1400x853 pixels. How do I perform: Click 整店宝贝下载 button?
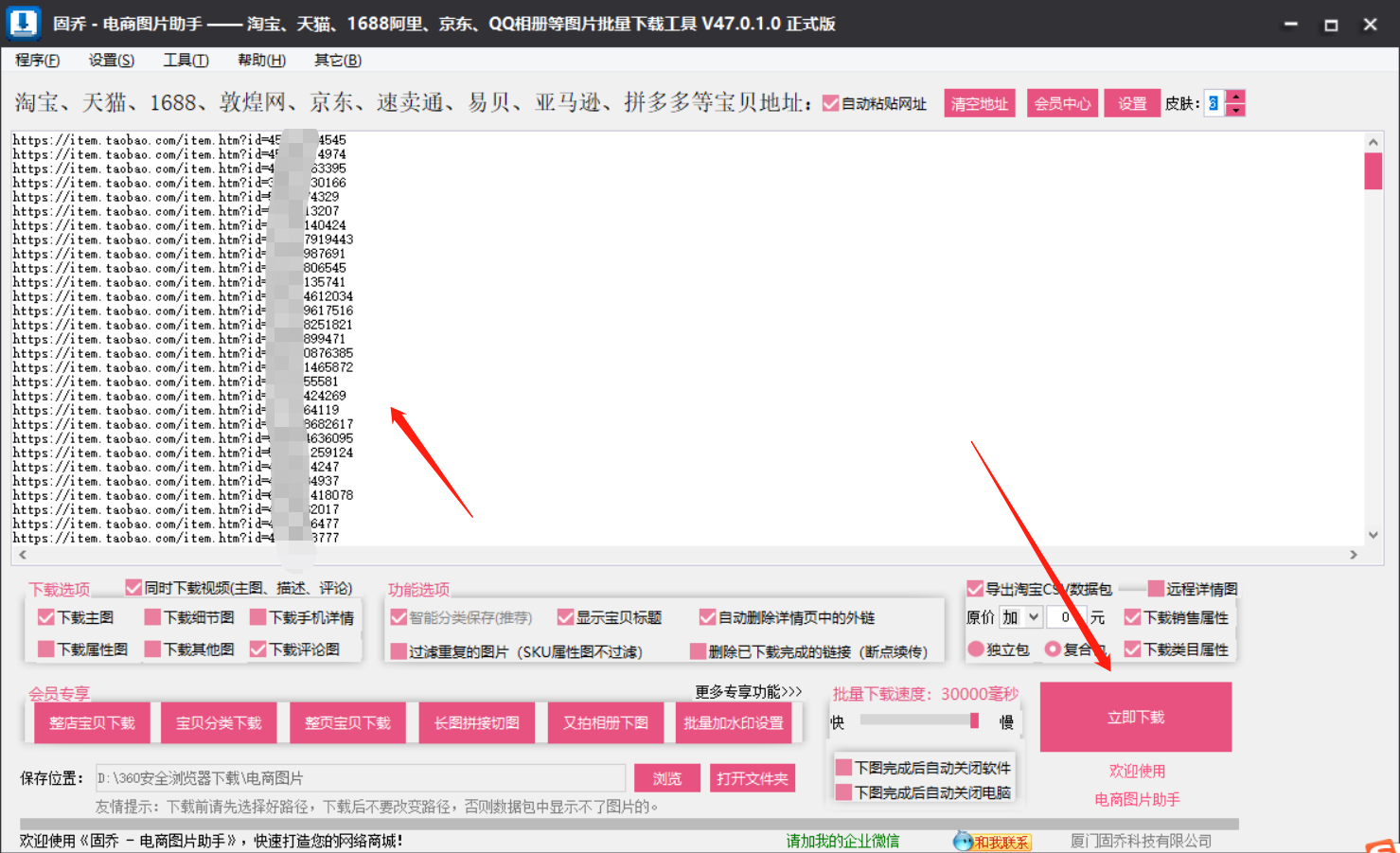tap(92, 722)
